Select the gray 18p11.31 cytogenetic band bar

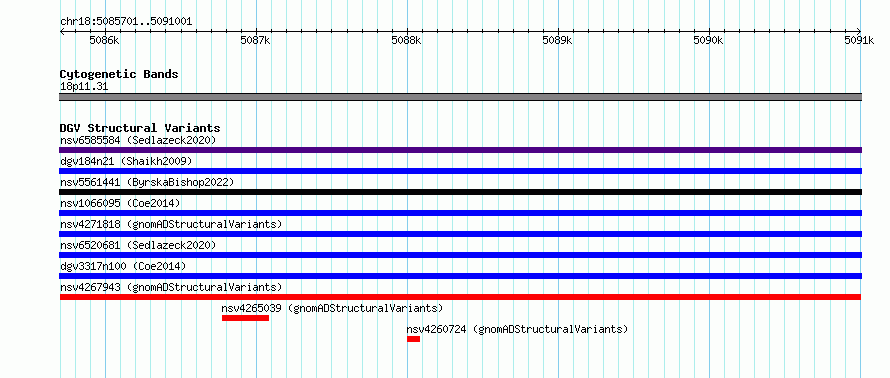(460, 97)
